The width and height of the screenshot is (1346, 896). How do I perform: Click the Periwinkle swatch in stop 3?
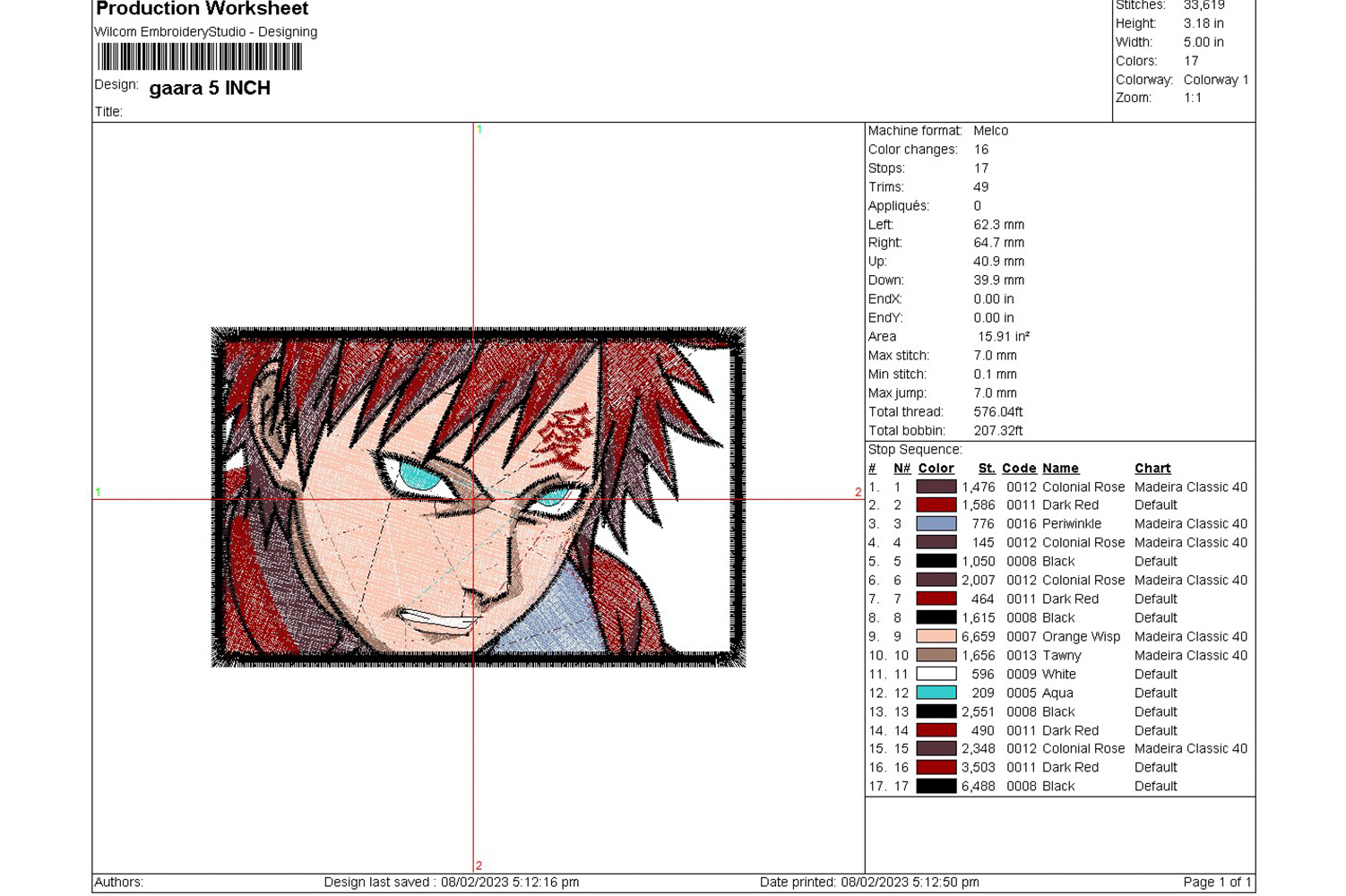click(x=936, y=524)
